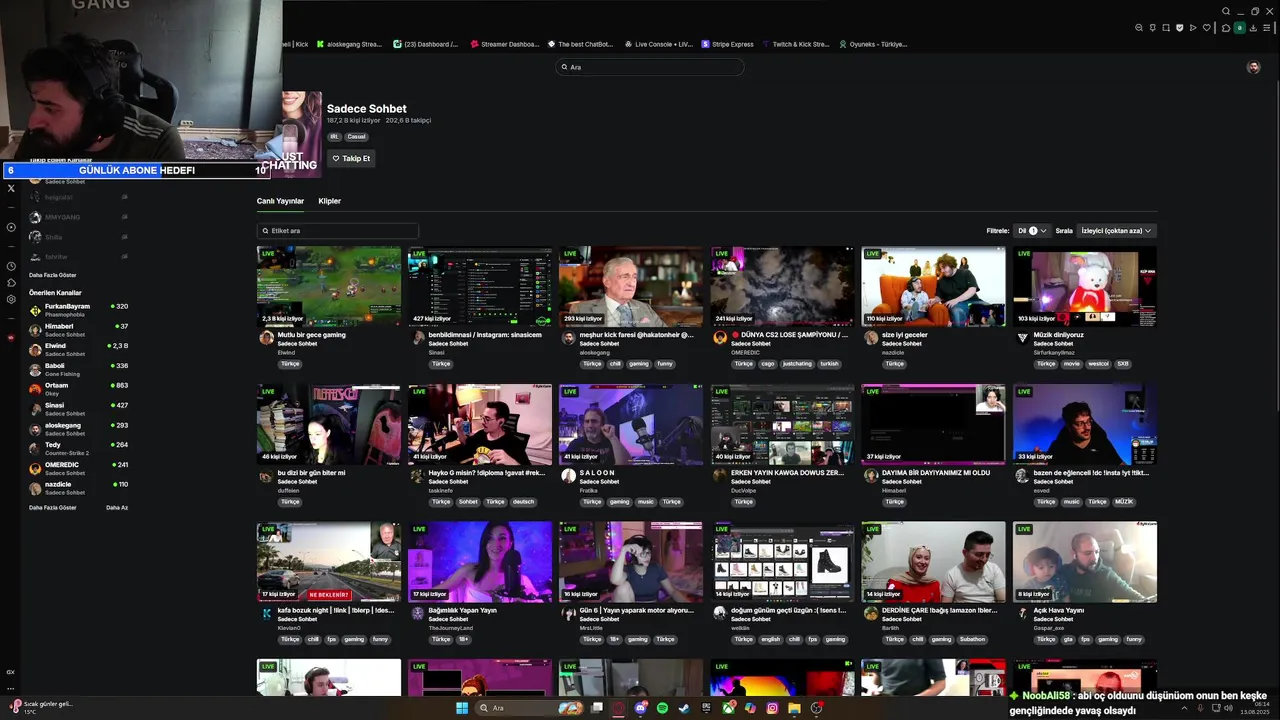This screenshot has width=1280, height=720.
Task: Open the Müzik dinliyoruz stream thumbnail
Action: (1085, 287)
